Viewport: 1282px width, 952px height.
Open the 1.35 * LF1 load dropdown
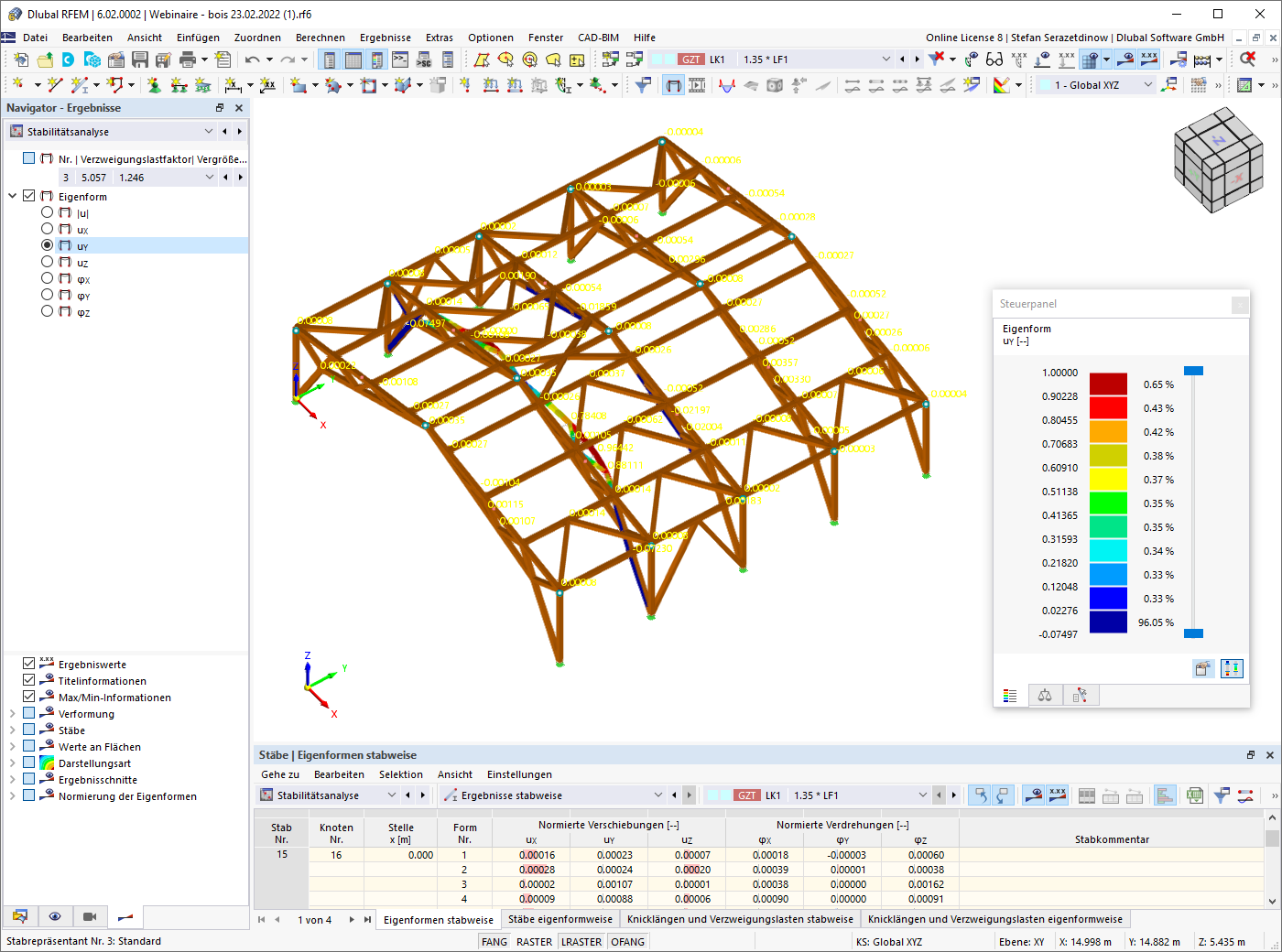pos(885,59)
